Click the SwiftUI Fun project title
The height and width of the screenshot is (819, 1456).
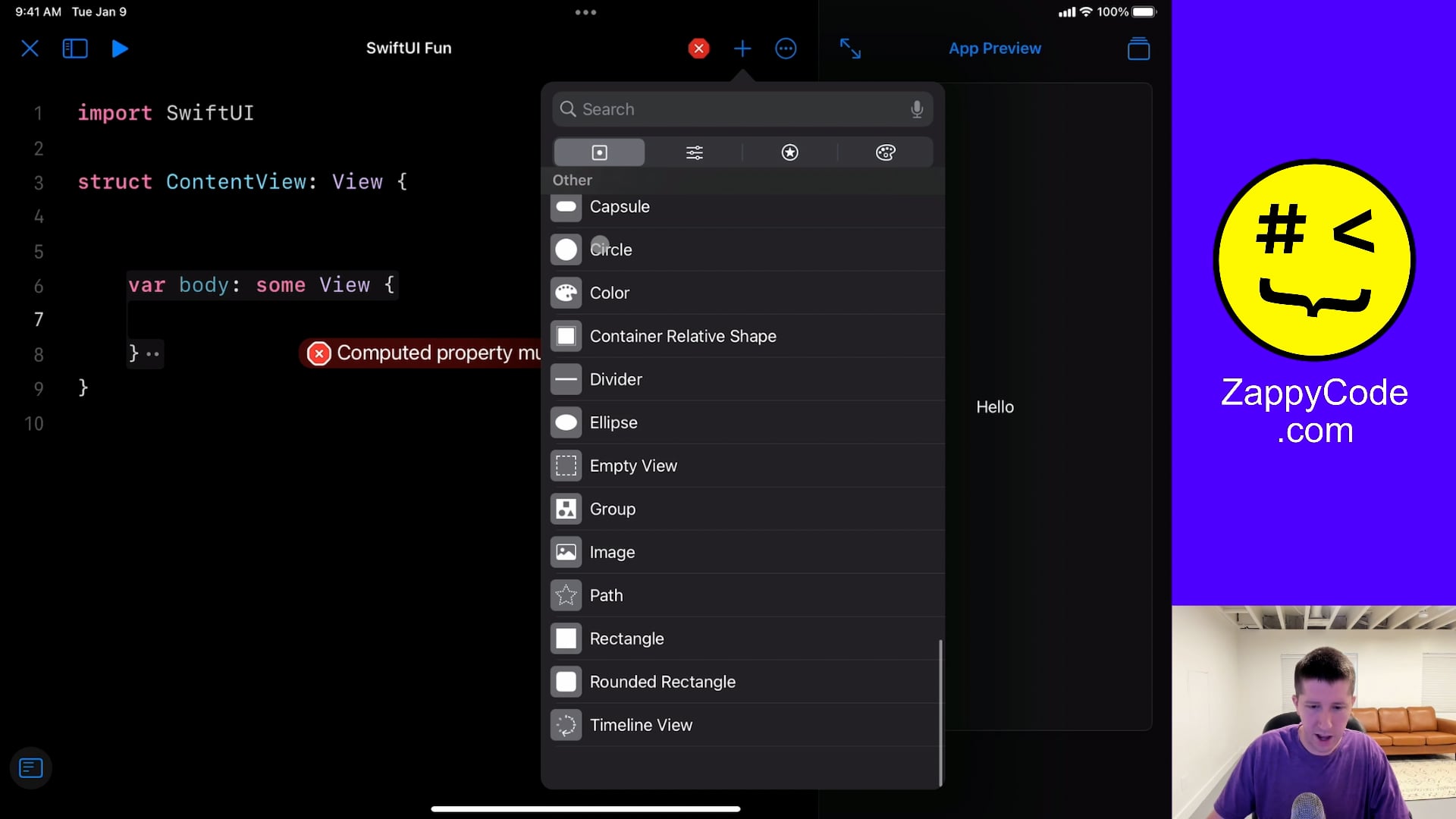pyautogui.click(x=409, y=48)
